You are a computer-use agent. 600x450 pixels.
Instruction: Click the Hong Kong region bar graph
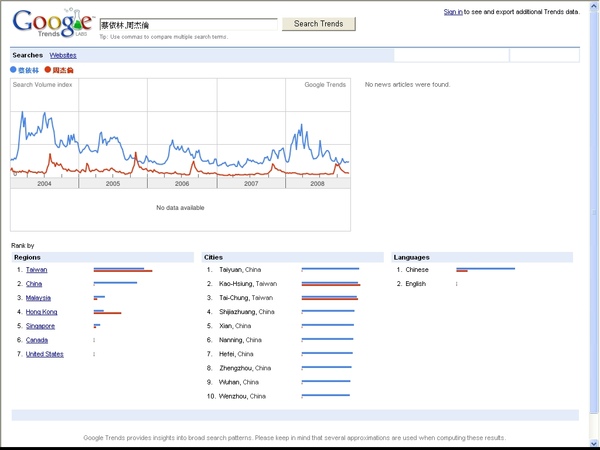coord(108,312)
